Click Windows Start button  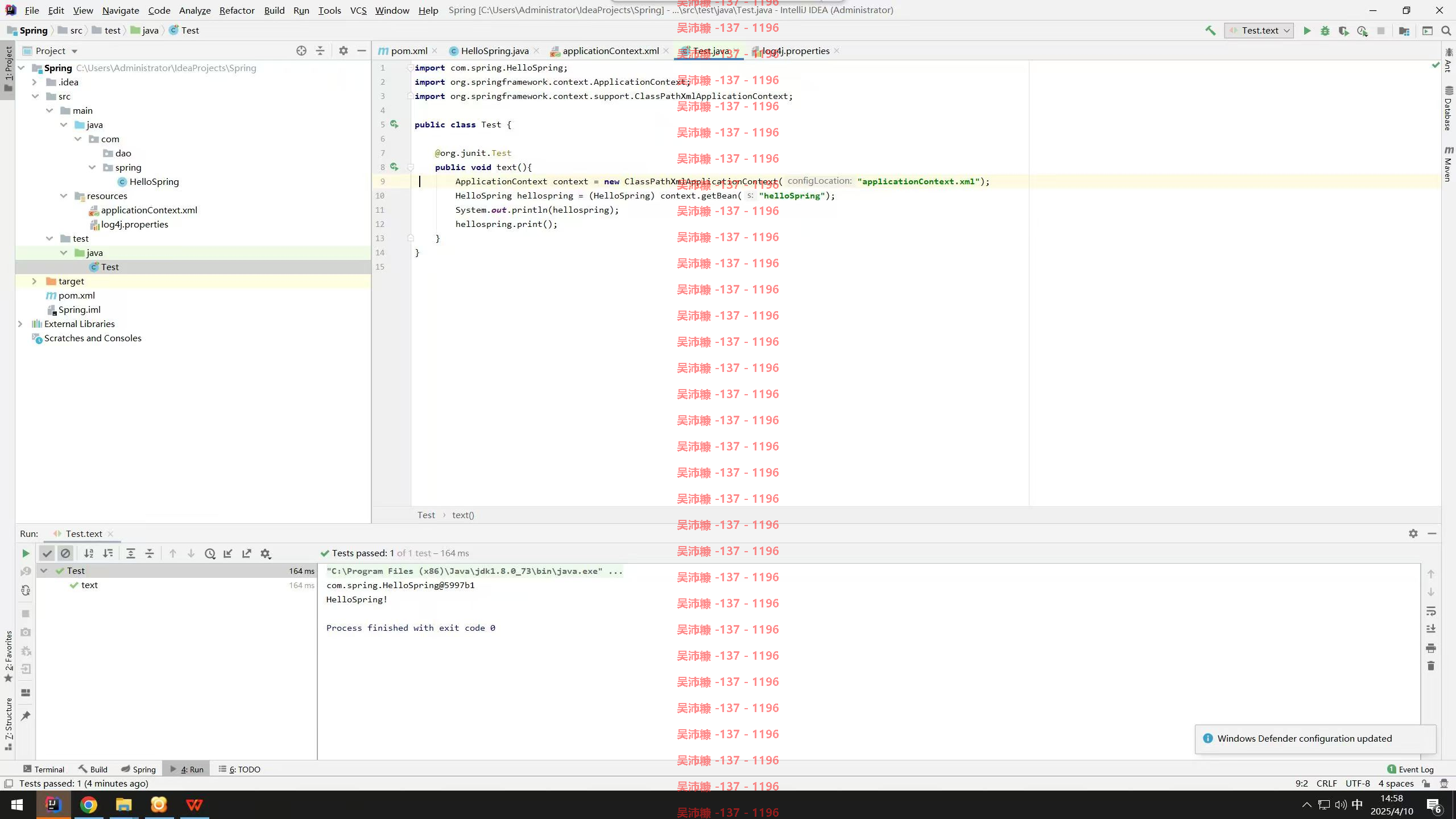17,805
